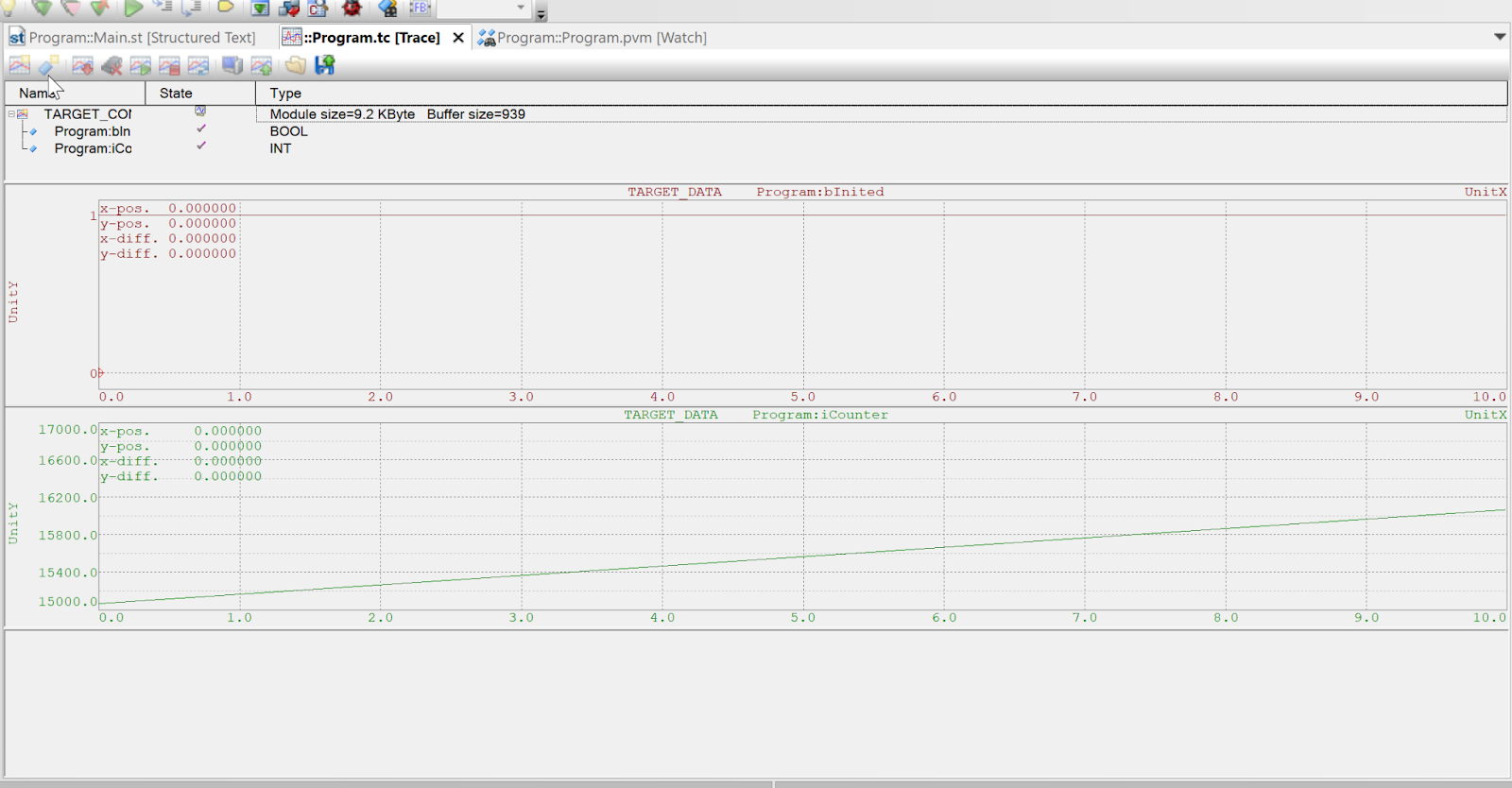Viewport: 1512px width, 788px height.
Task: Click the 15000.0 y-axis value in lower chart
Action: tap(67, 601)
